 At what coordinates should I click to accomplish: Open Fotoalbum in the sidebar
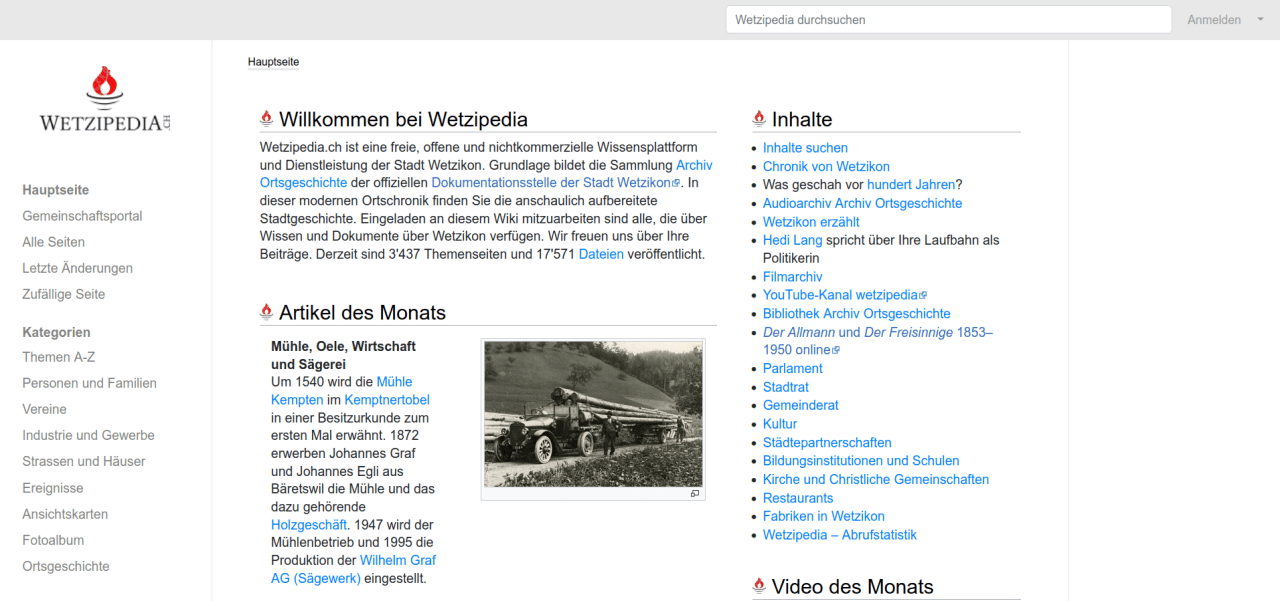53,540
